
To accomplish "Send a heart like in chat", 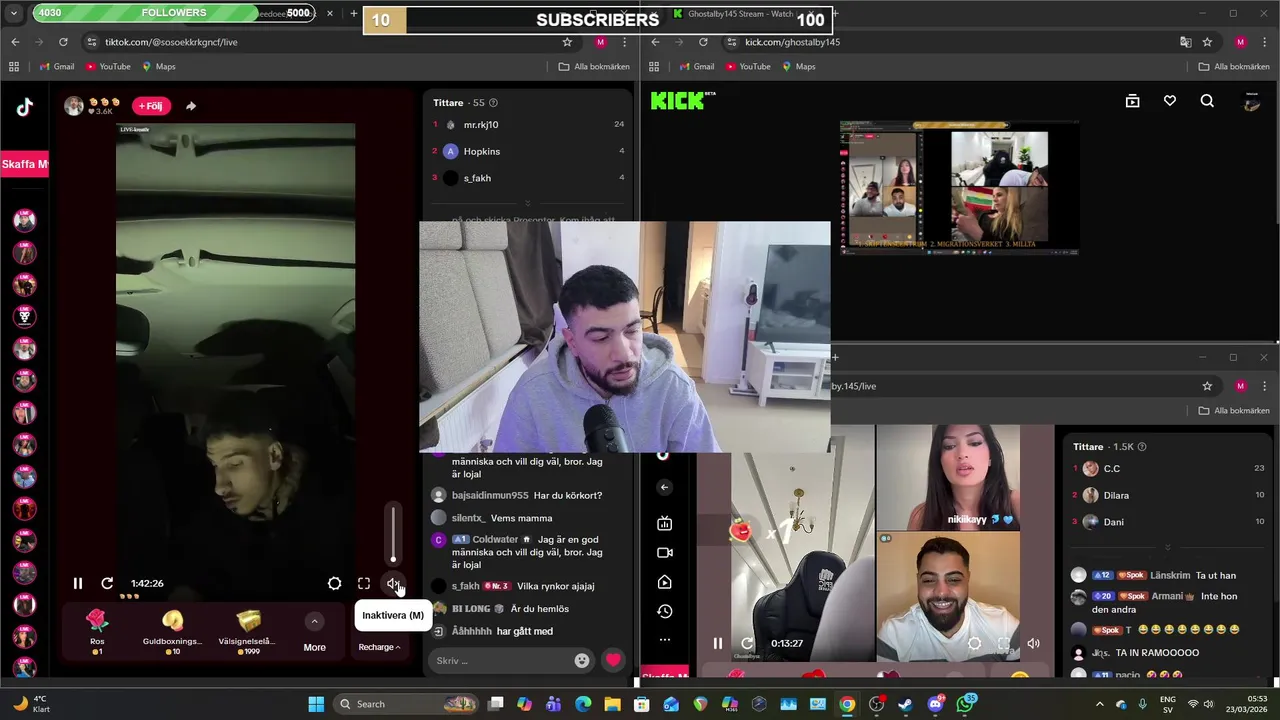I will click(x=613, y=660).
